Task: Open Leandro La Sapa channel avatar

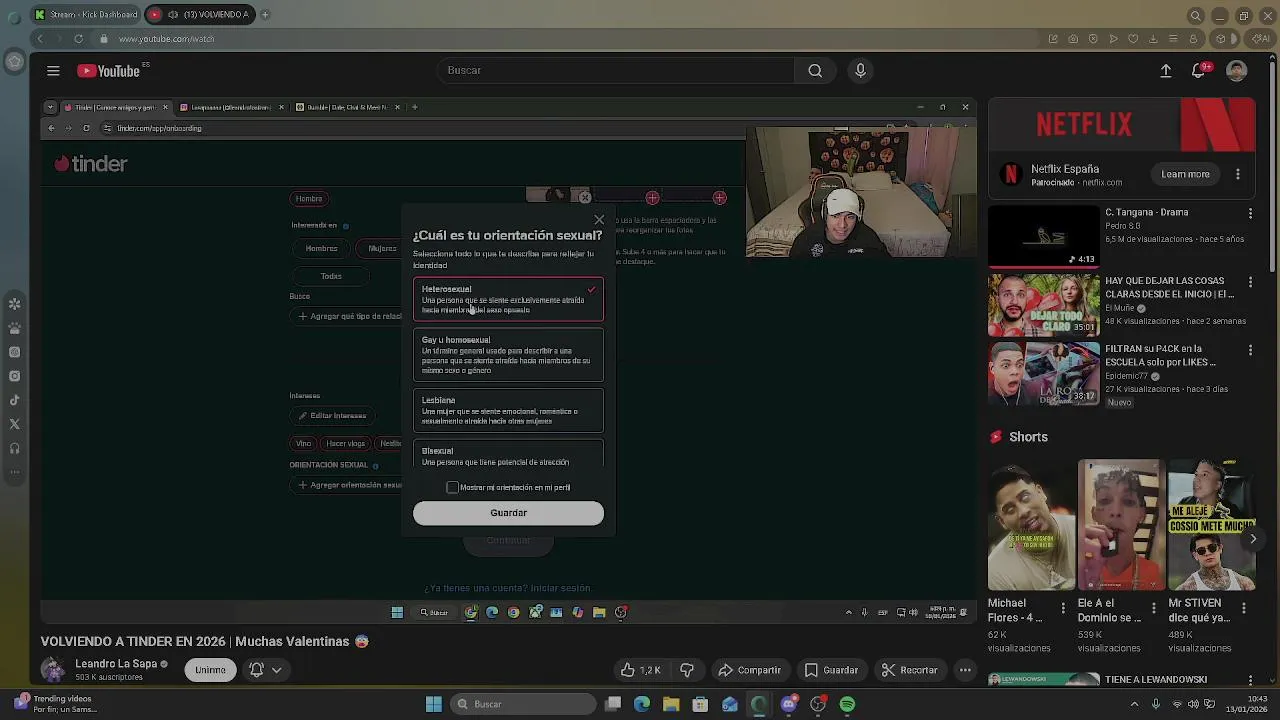Action: click(x=53, y=670)
